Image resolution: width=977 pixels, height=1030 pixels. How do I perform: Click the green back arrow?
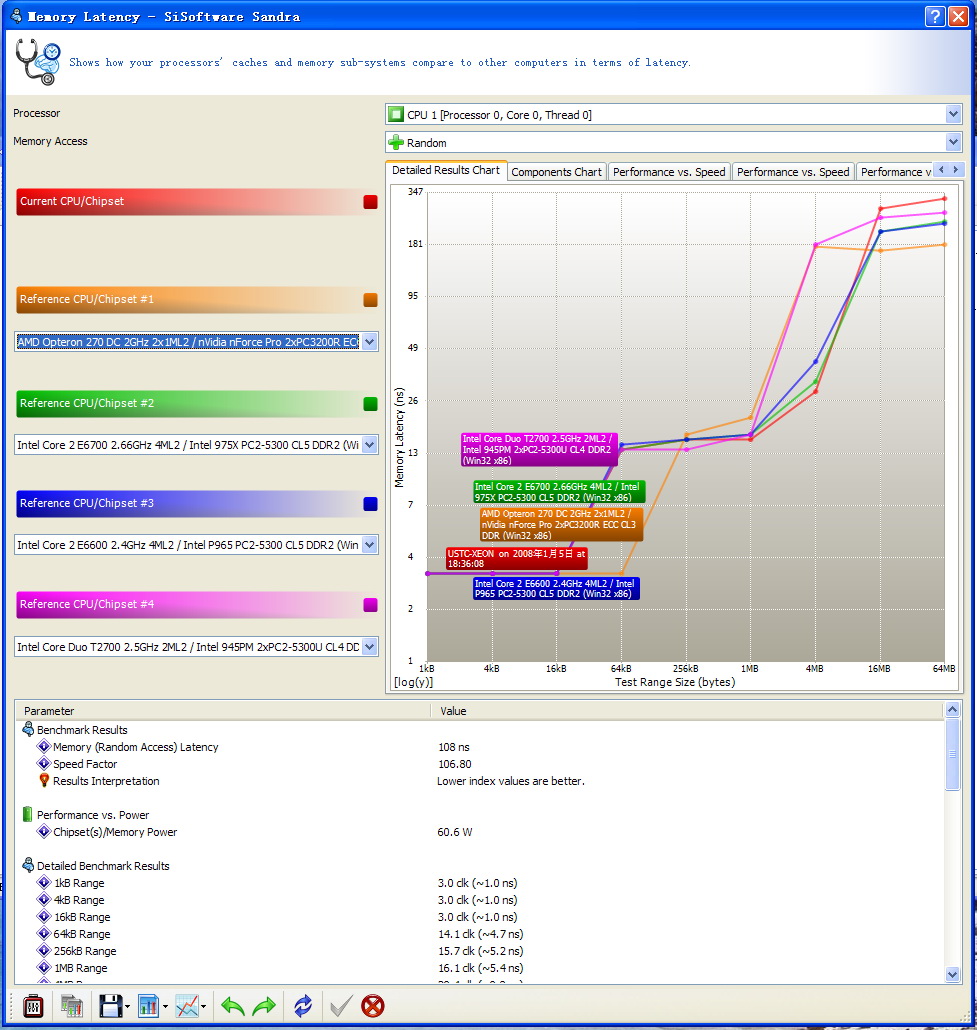[x=233, y=1006]
